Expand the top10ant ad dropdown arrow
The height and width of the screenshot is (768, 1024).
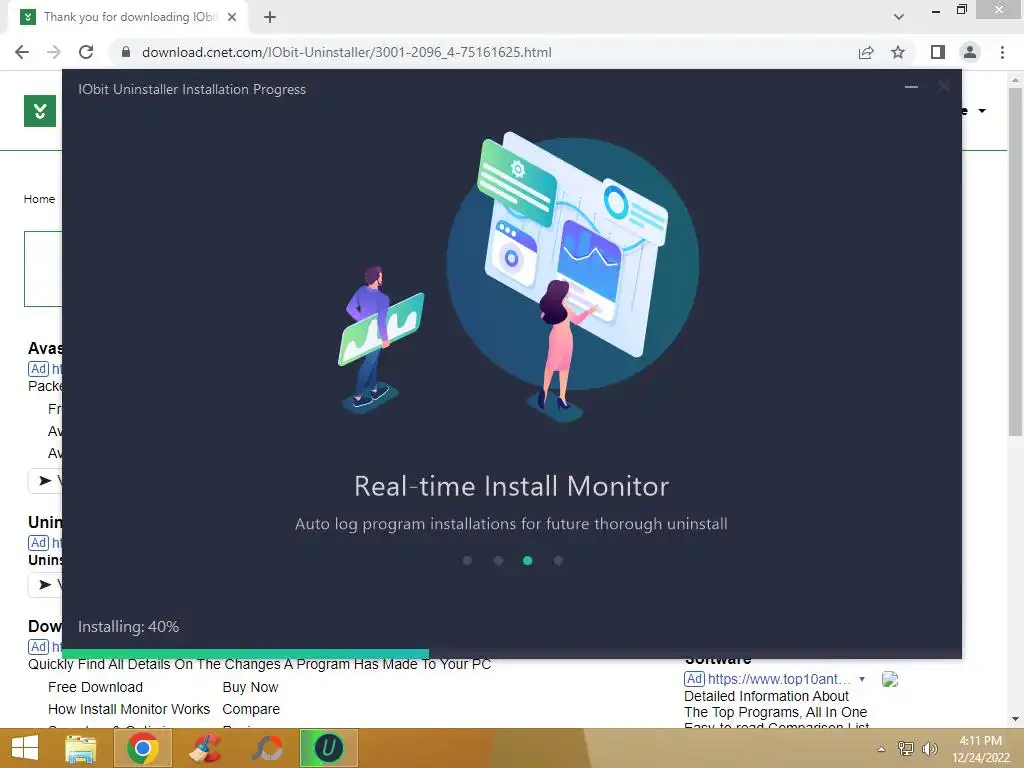point(862,679)
